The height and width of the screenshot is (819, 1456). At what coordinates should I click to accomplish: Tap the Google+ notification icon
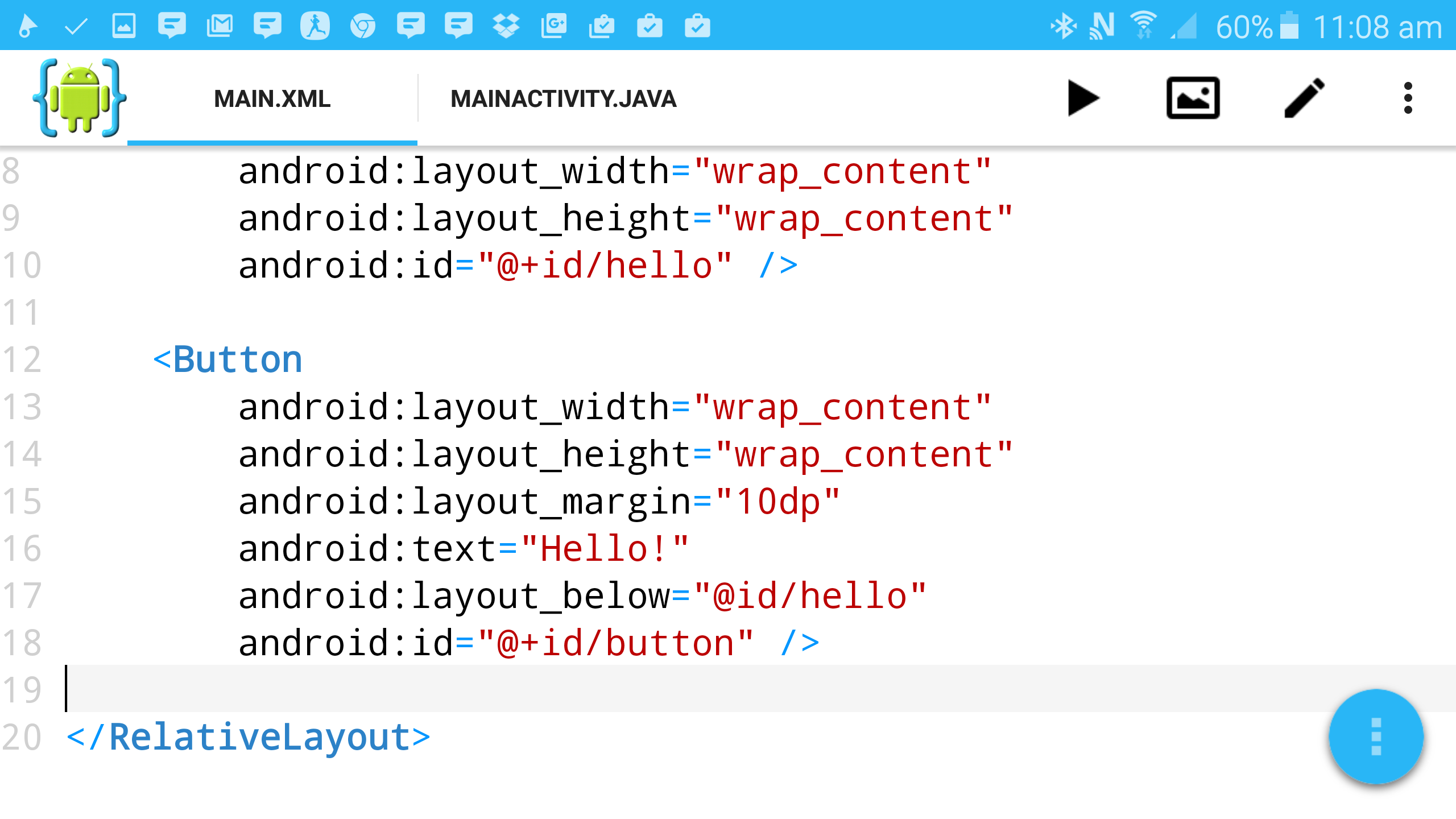pyautogui.click(x=554, y=26)
